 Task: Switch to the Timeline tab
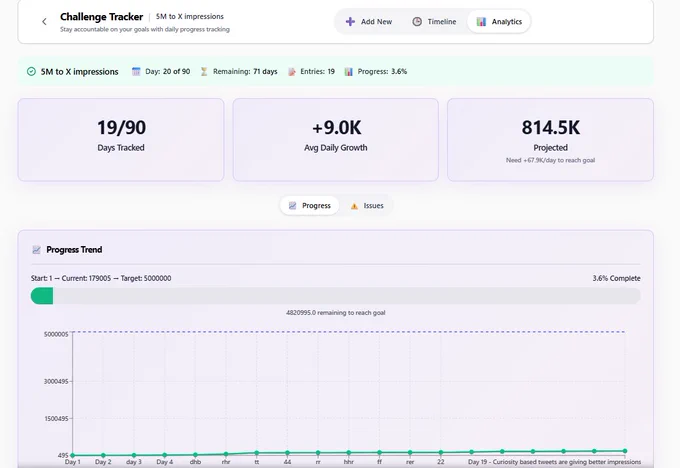(x=434, y=22)
